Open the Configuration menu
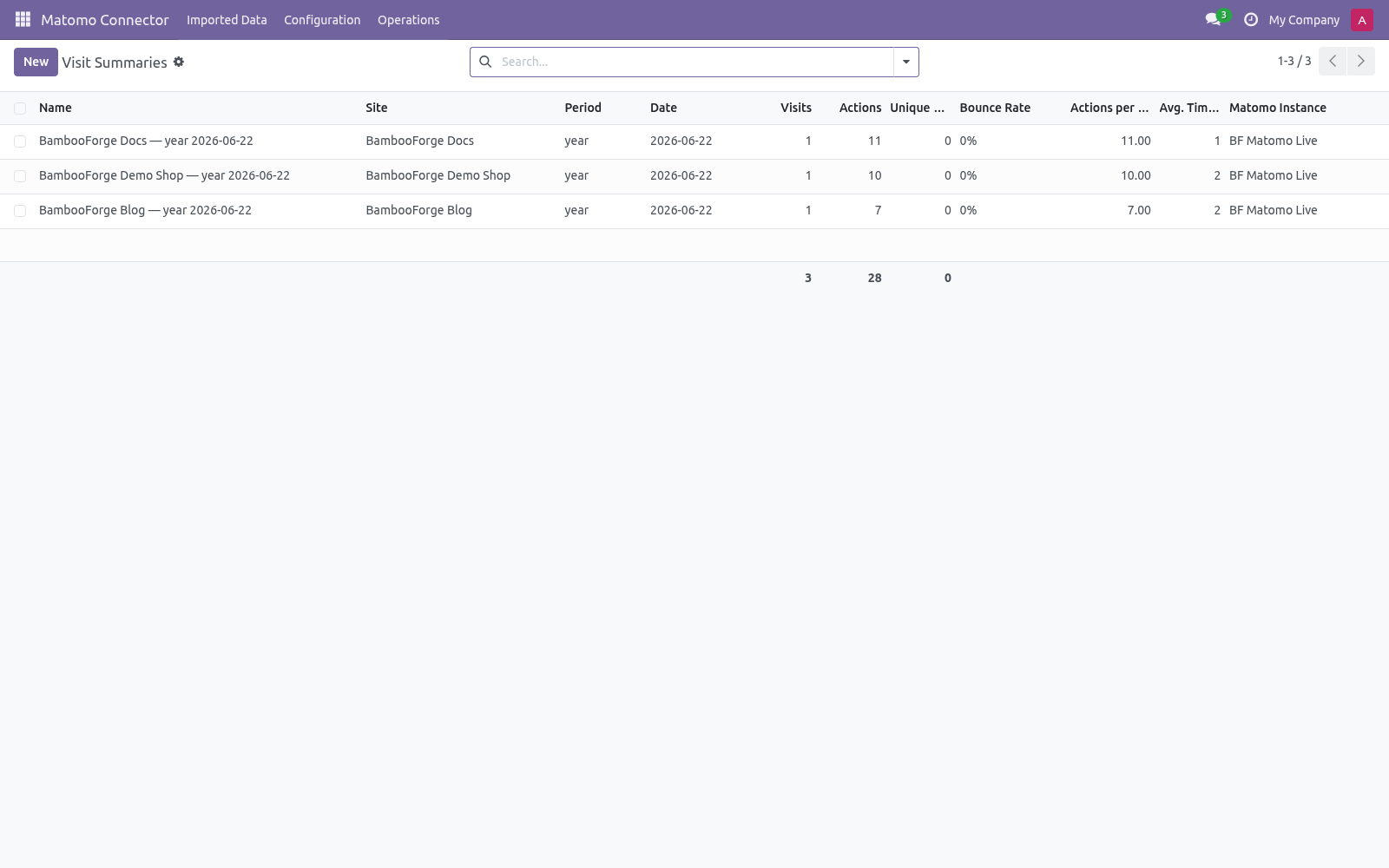1389x868 pixels. [322, 20]
